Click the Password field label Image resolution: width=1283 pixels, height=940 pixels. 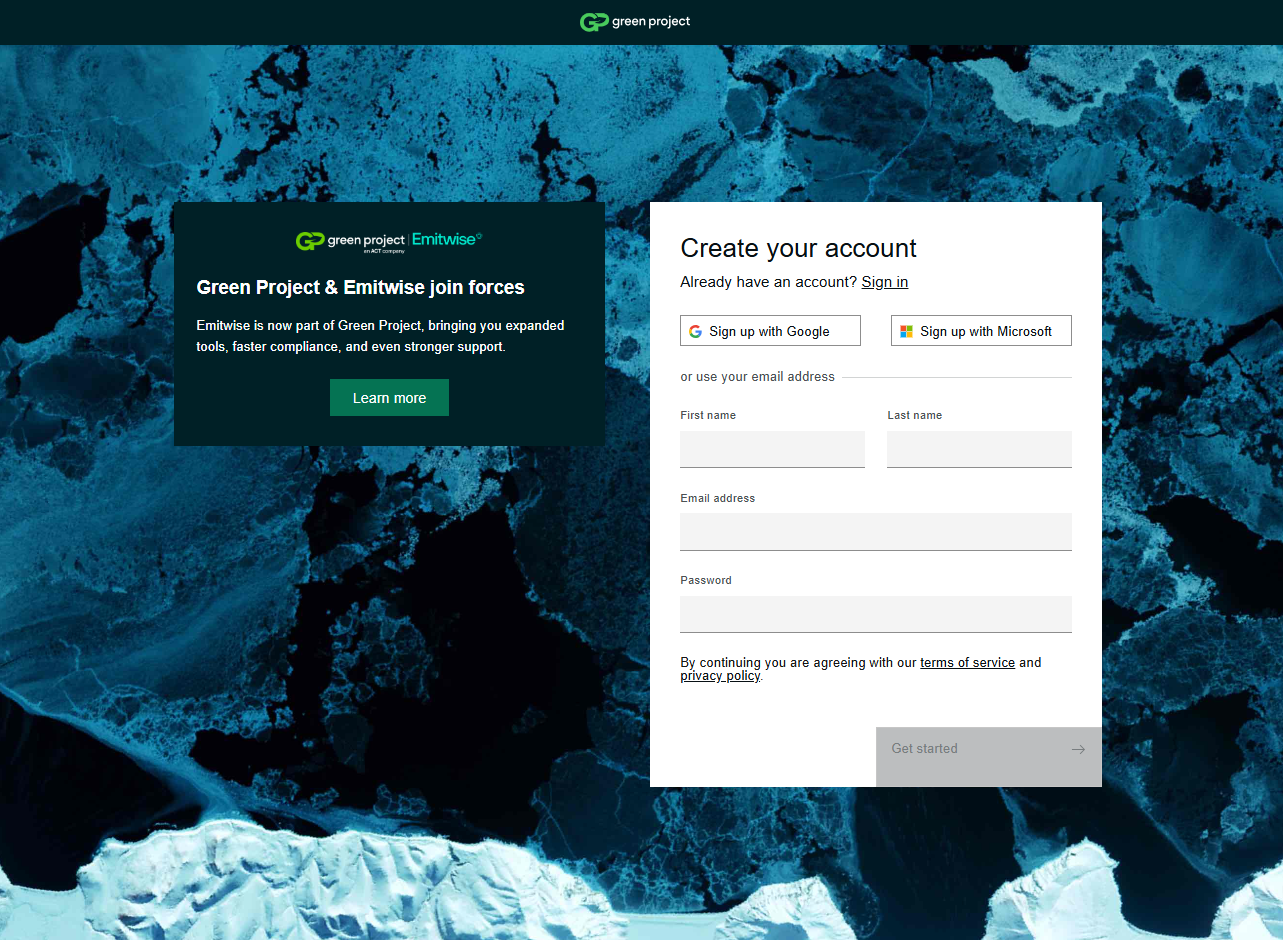pos(706,580)
